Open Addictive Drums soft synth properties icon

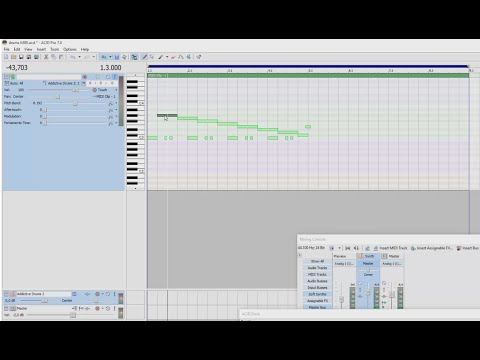[x=74, y=294]
